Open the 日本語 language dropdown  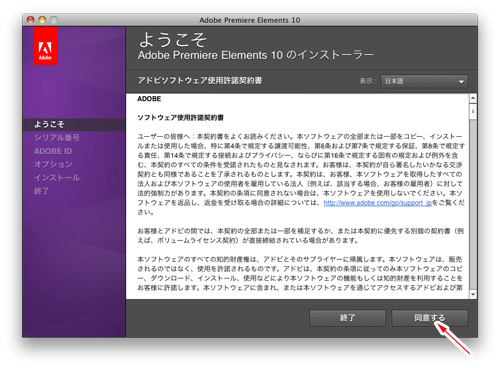tap(424, 81)
